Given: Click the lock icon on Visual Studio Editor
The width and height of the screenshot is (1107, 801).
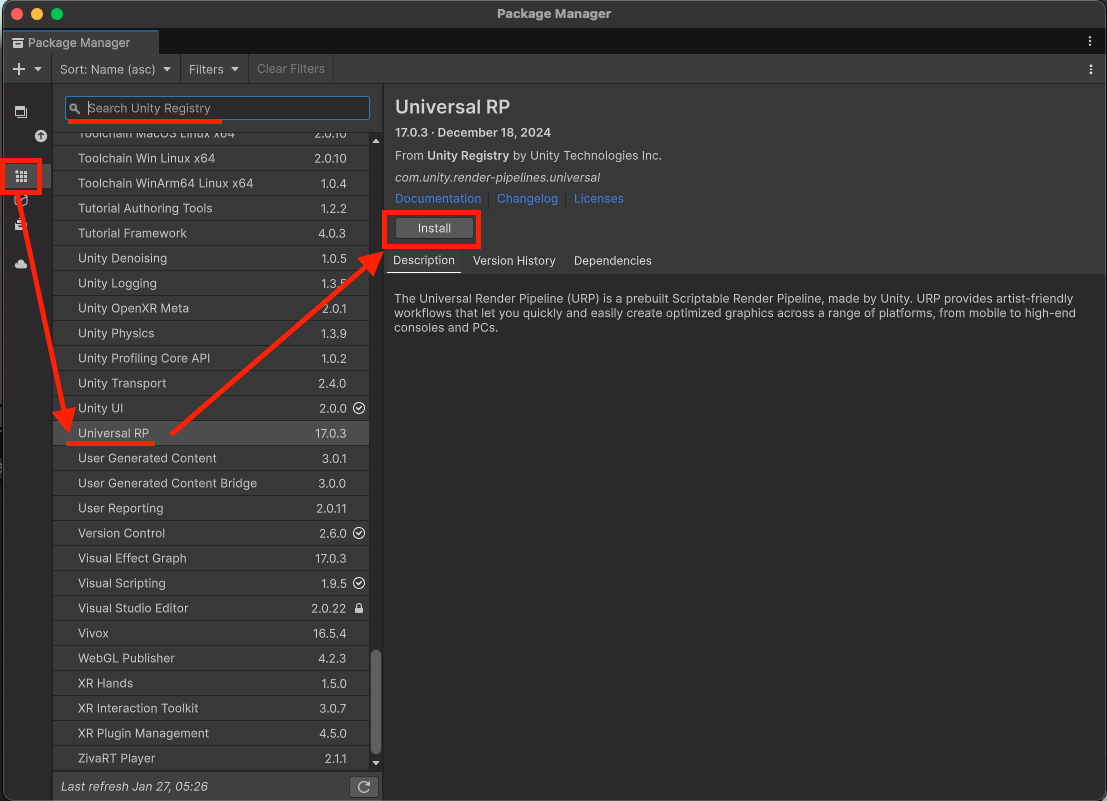Looking at the screenshot, I should click(359, 608).
